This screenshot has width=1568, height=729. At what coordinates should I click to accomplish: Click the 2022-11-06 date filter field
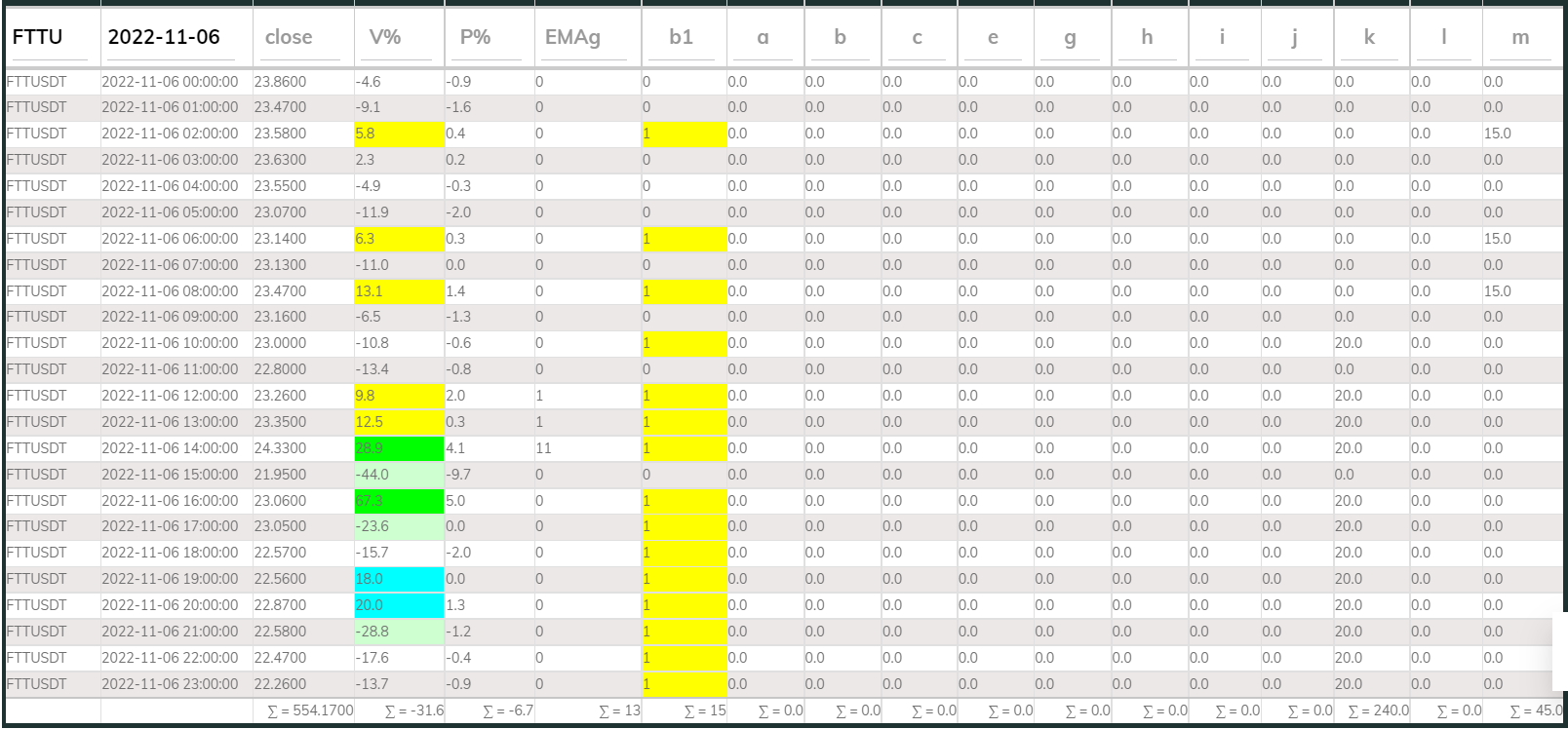pyautogui.click(x=176, y=37)
